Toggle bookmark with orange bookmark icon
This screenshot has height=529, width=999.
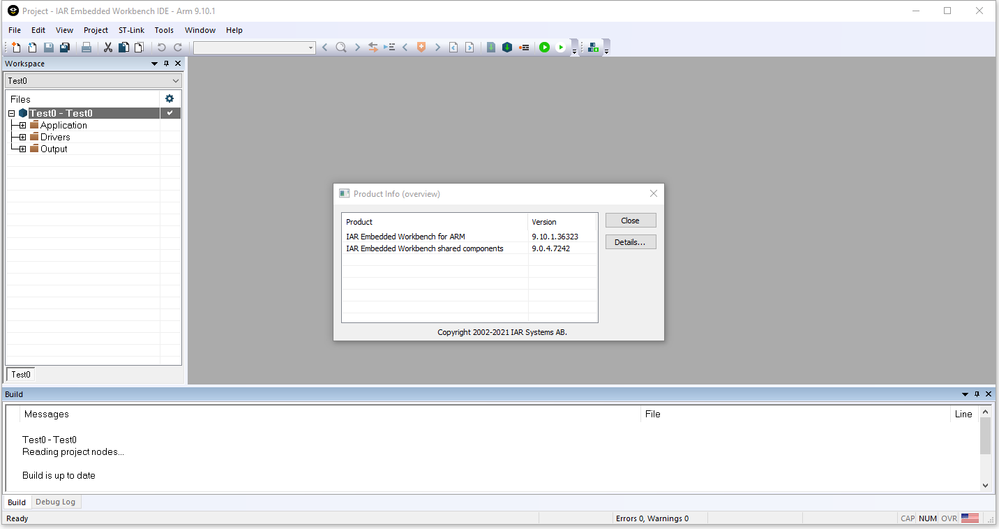(x=421, y=47)
